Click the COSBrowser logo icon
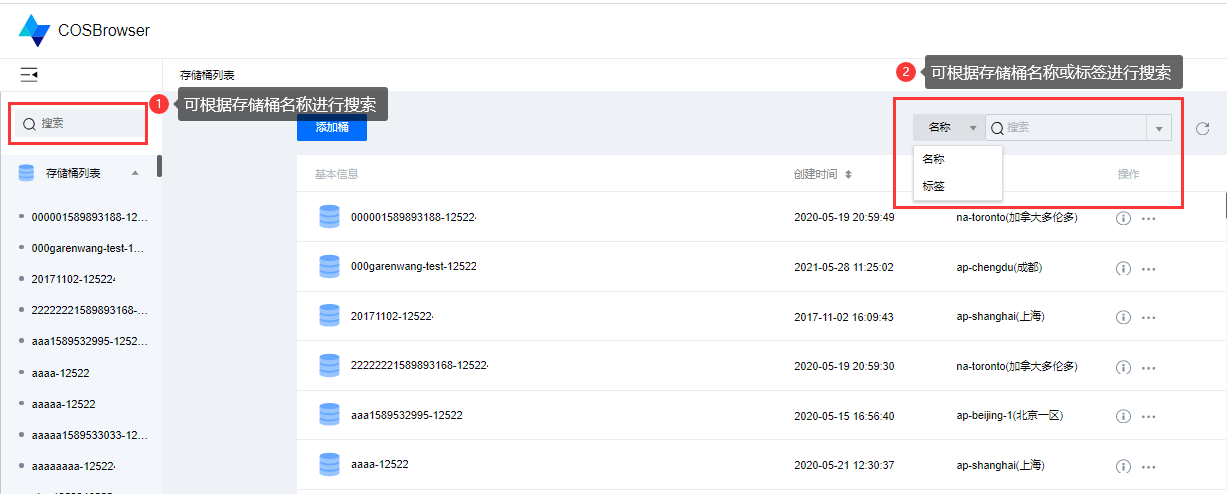Screen dimensions: 1227x494 point(34,31)
